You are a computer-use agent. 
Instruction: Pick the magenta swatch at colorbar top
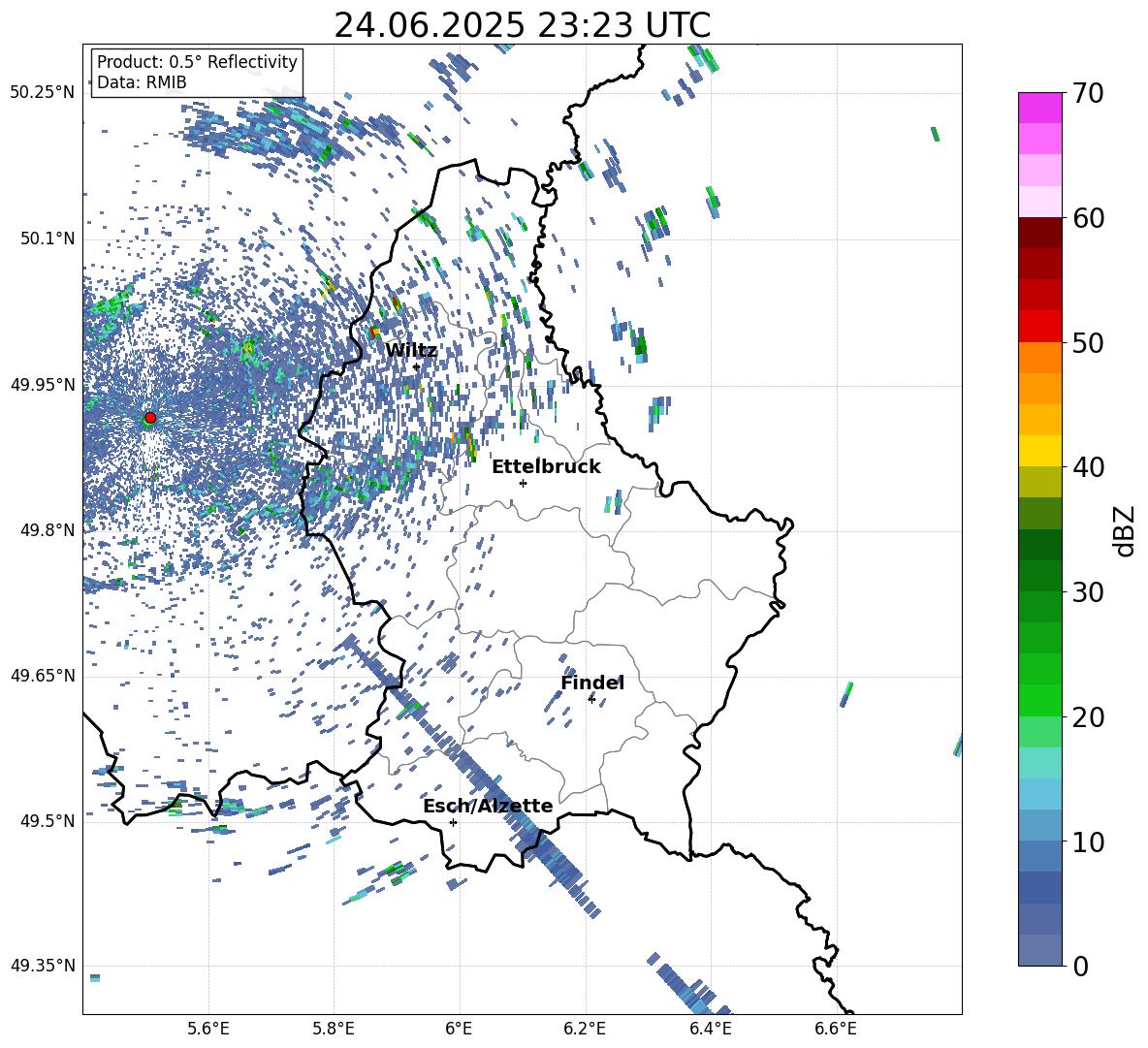point(1039,108)
